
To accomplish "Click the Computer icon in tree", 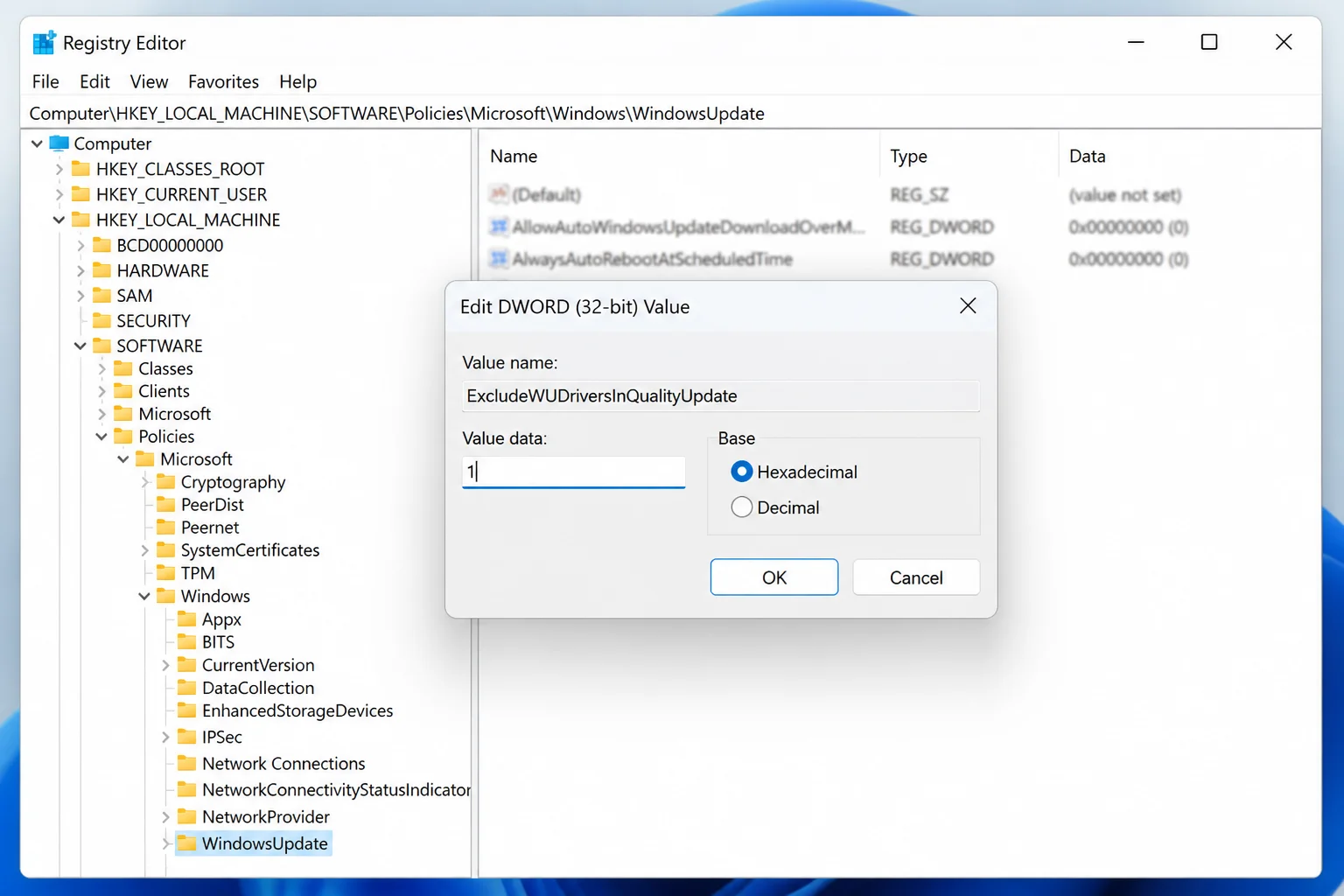I will pos(59,143).
